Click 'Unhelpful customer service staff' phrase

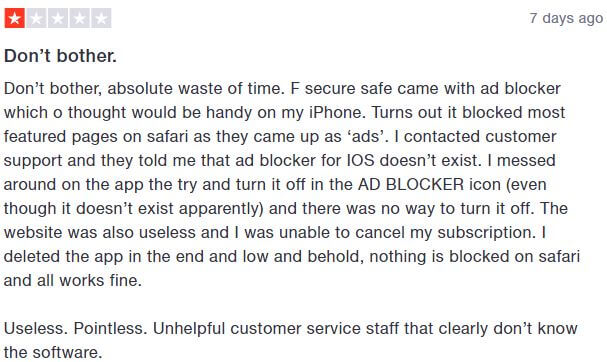(x=276, y=329)
